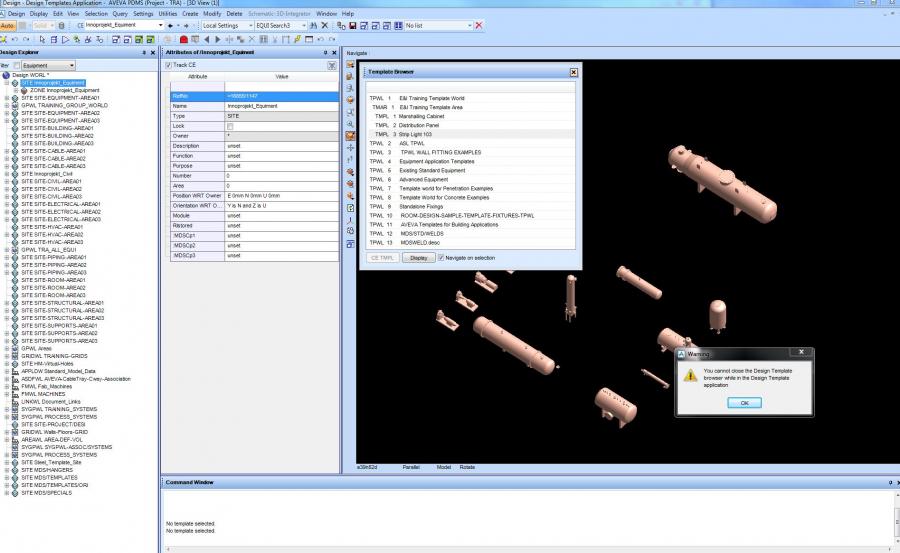Click the yellow link icon in second toolbar
This screenshot has width=900, height=553.
point(297,40)
